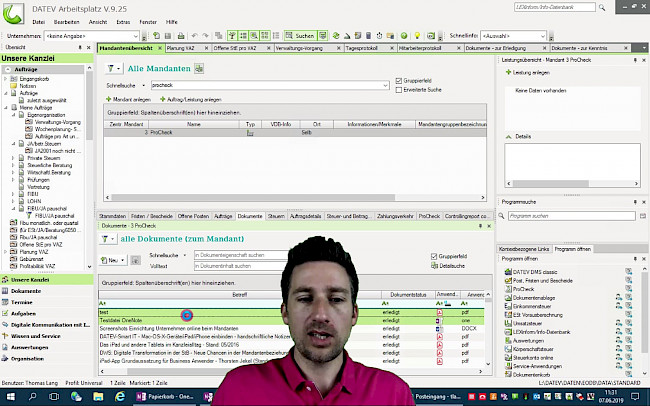Open Steuerkonto online program entry
Screen dimensions: 650x406
pyautogui.click(x=533, y=357)
